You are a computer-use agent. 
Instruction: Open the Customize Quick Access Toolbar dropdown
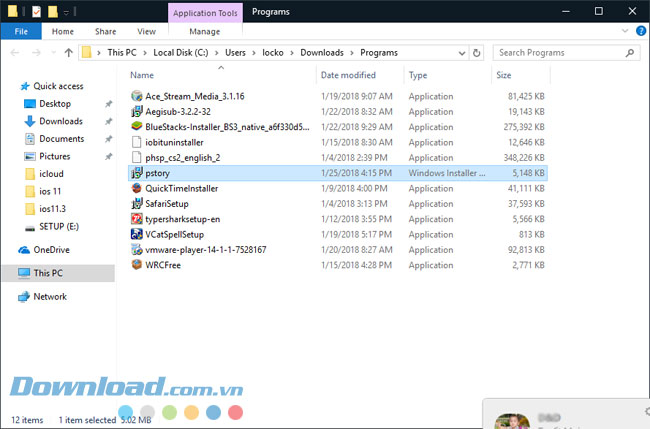click(66, 12)
